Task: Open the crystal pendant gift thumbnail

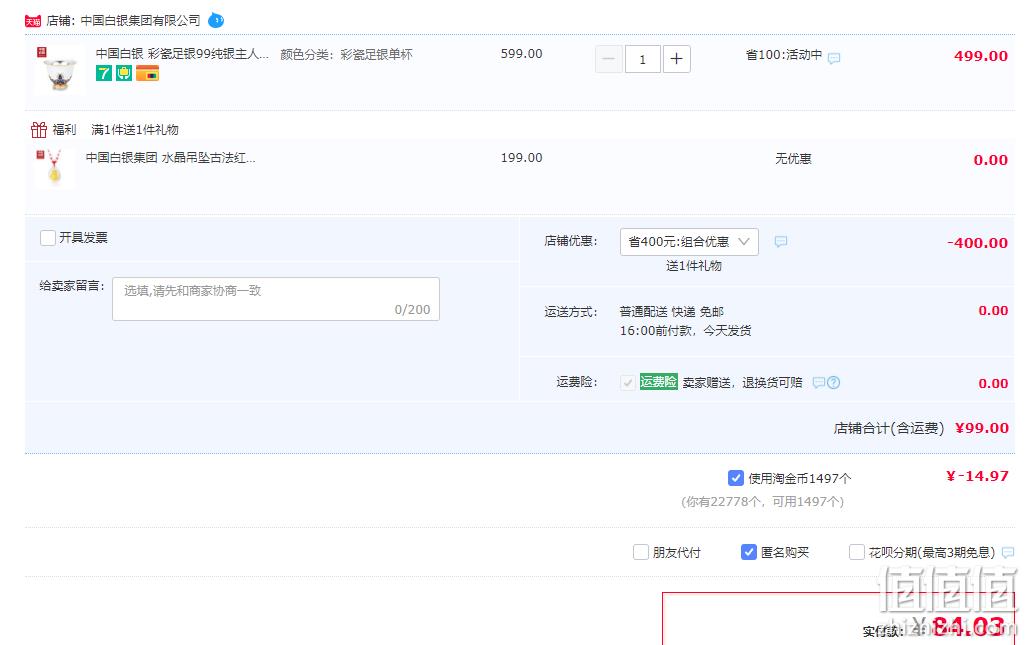Action: point(54,168)
